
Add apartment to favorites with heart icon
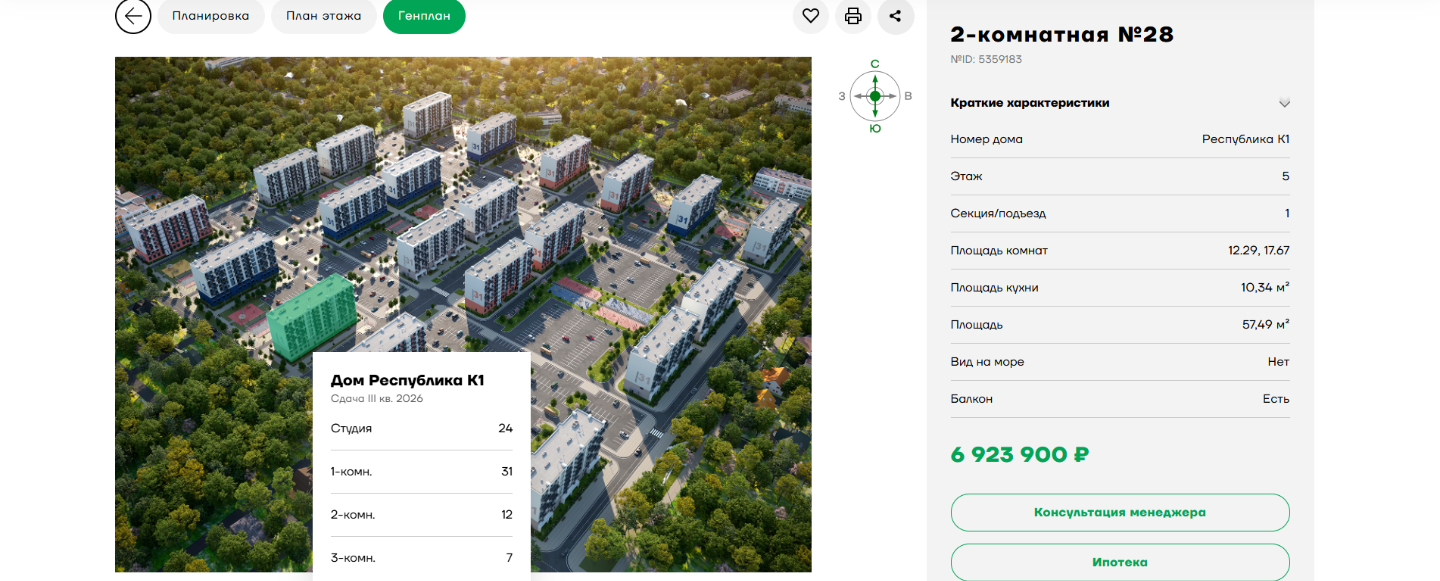pyautogui.click(x=810, y=16)
